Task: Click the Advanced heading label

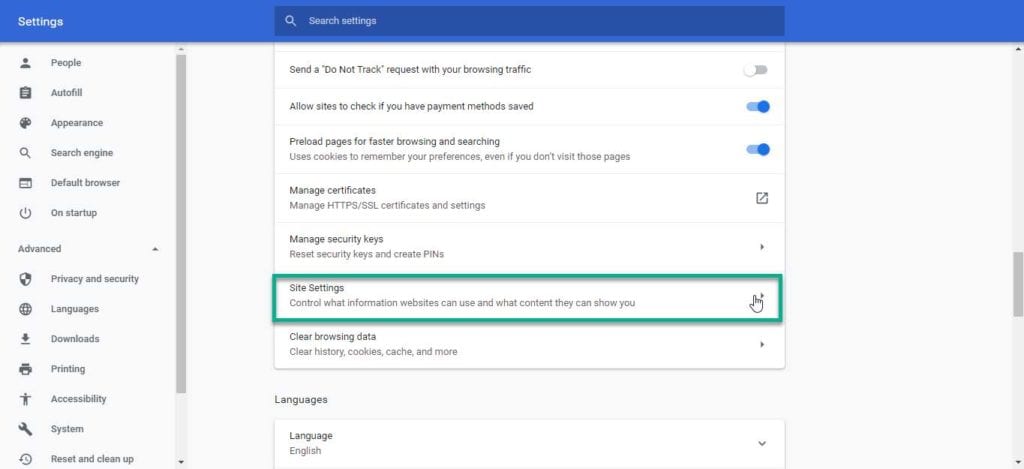Action: [x=39, y=249]
